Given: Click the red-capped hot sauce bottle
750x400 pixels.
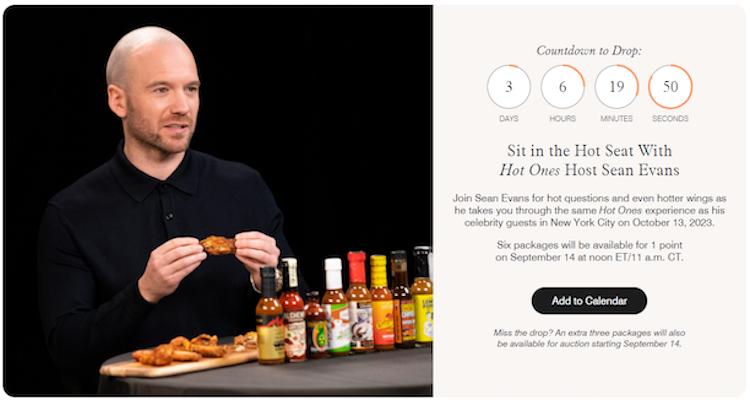Looking at the screenshot, I should (x=359, y=301).
